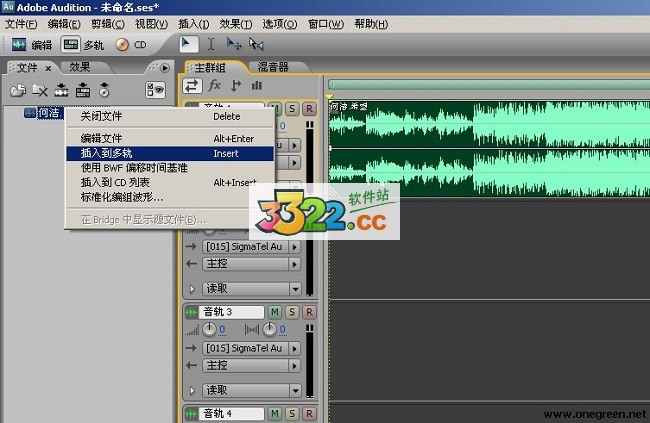The image size is (650, 423).
Task: Show Effects fx controls in Main panel
Action: coord(214,85)
